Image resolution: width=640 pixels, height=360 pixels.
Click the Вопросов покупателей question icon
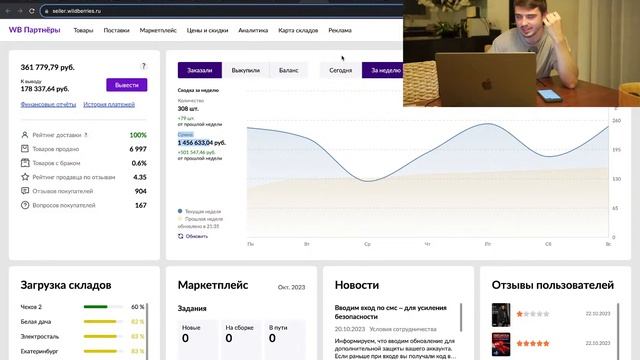click(25, 205)
